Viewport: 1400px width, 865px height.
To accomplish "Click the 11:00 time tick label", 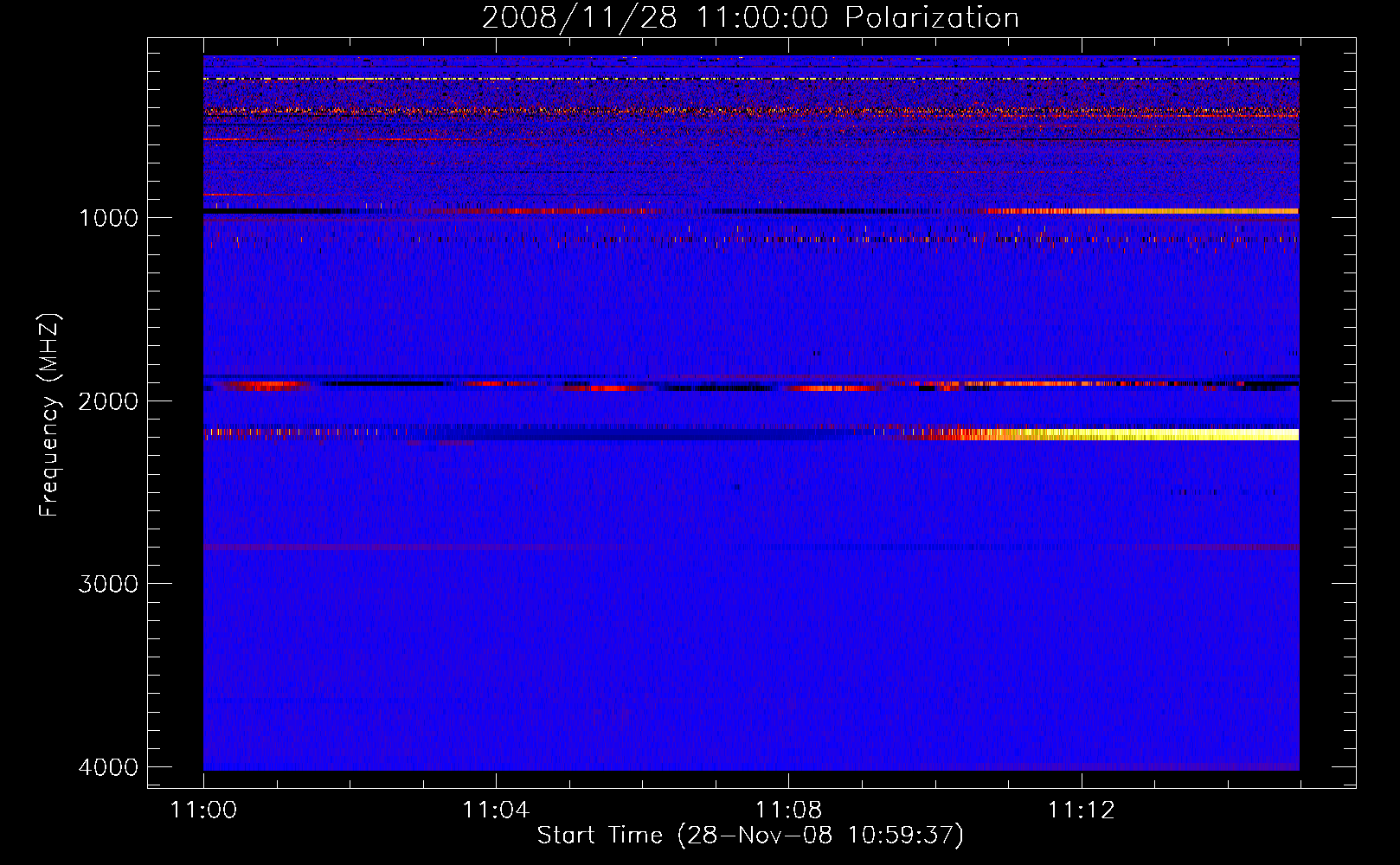I will point(203,811).
